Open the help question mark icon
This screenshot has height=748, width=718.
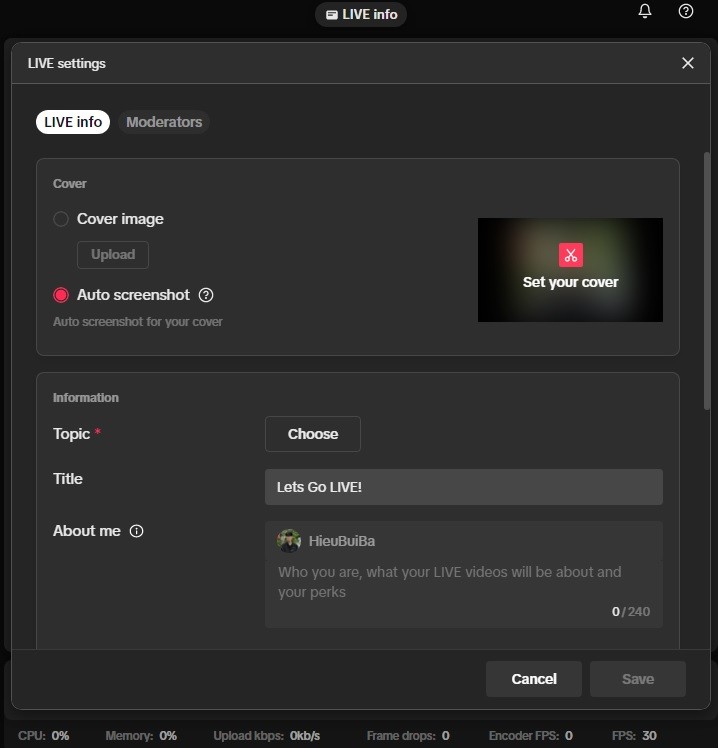686,11
